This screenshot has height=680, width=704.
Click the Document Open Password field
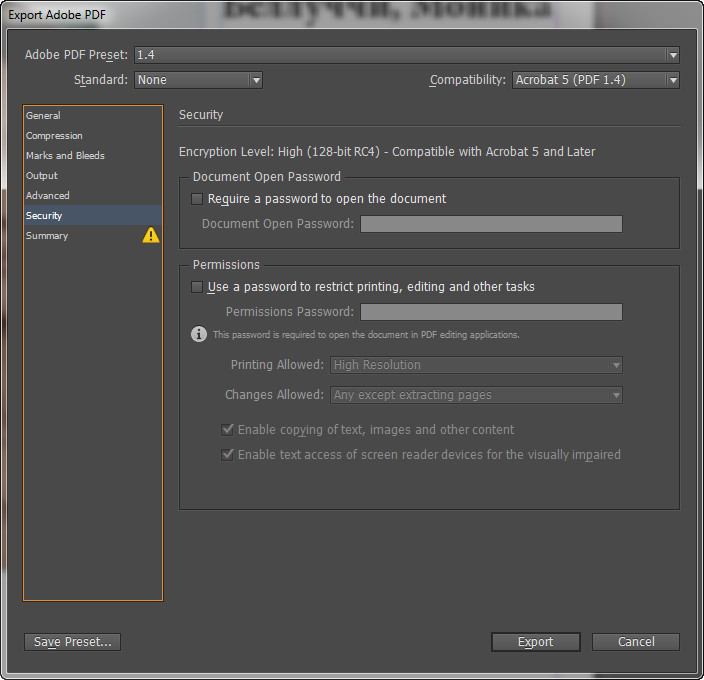[491, 224]
